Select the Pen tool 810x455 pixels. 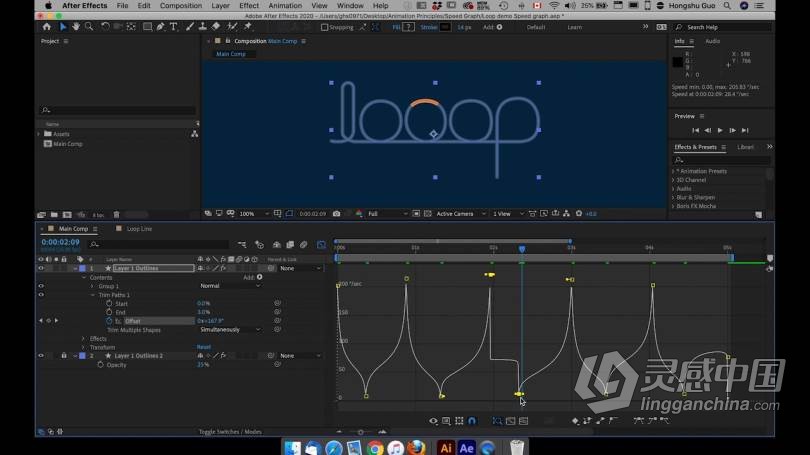coord(161,27)
